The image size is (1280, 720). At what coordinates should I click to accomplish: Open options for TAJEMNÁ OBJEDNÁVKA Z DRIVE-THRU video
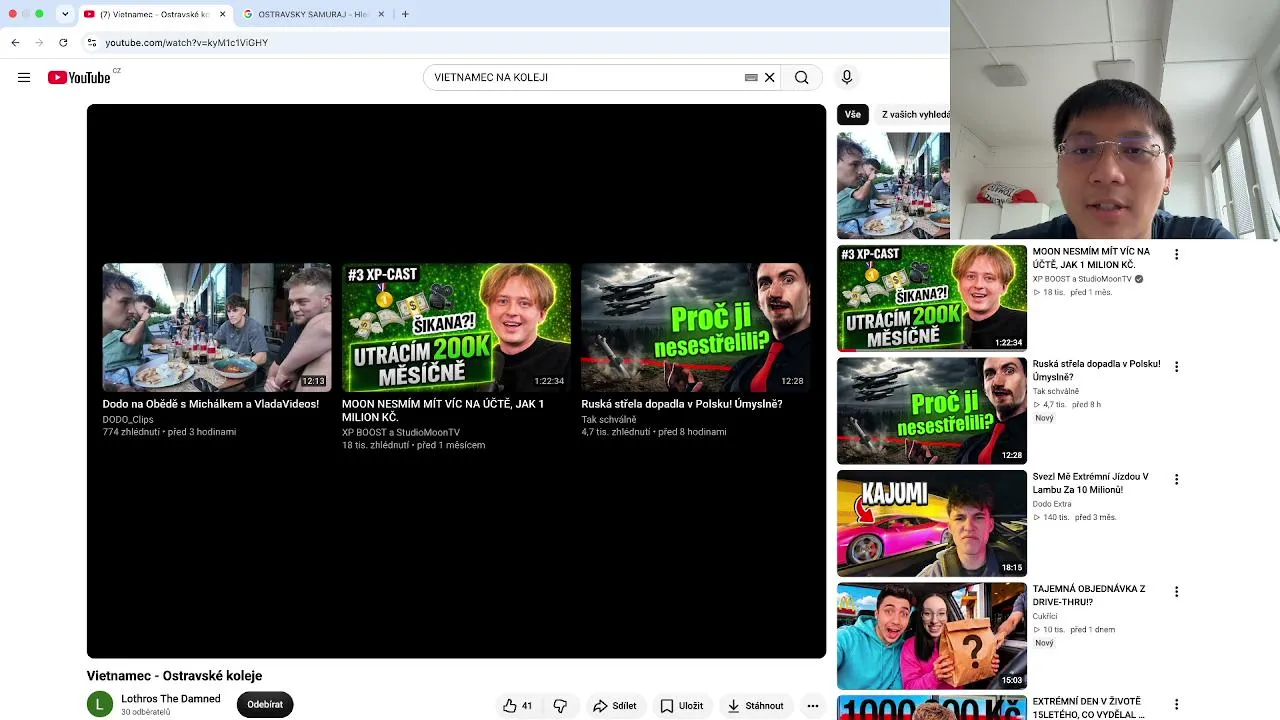[1176, 592]
